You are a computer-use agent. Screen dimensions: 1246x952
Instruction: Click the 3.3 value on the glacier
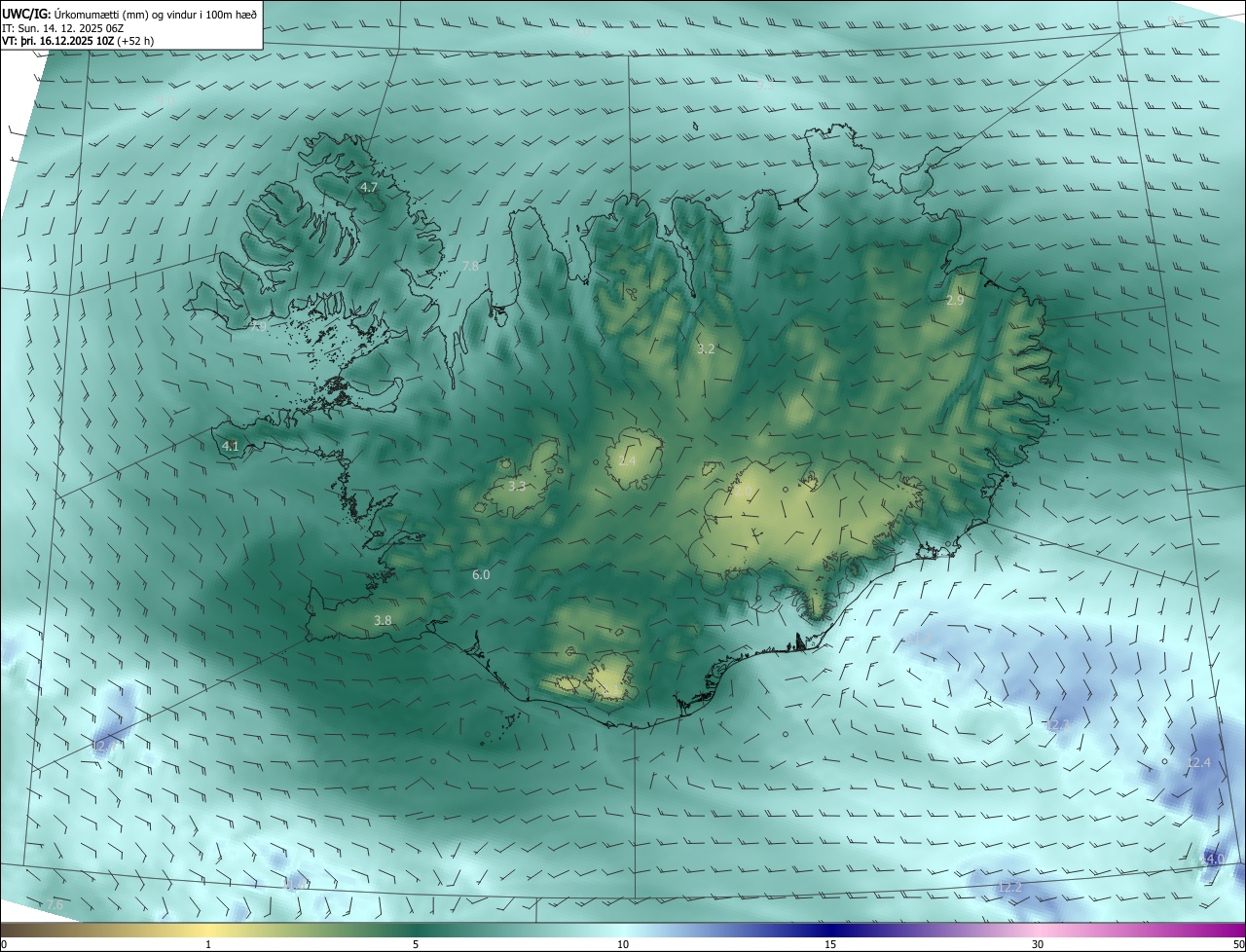517,486
